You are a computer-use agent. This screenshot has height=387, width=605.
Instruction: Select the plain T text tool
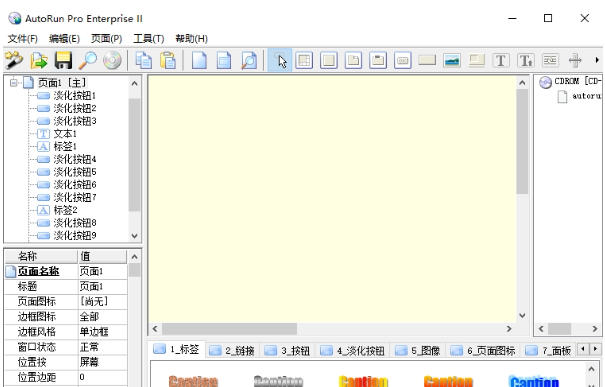point(501,61)
